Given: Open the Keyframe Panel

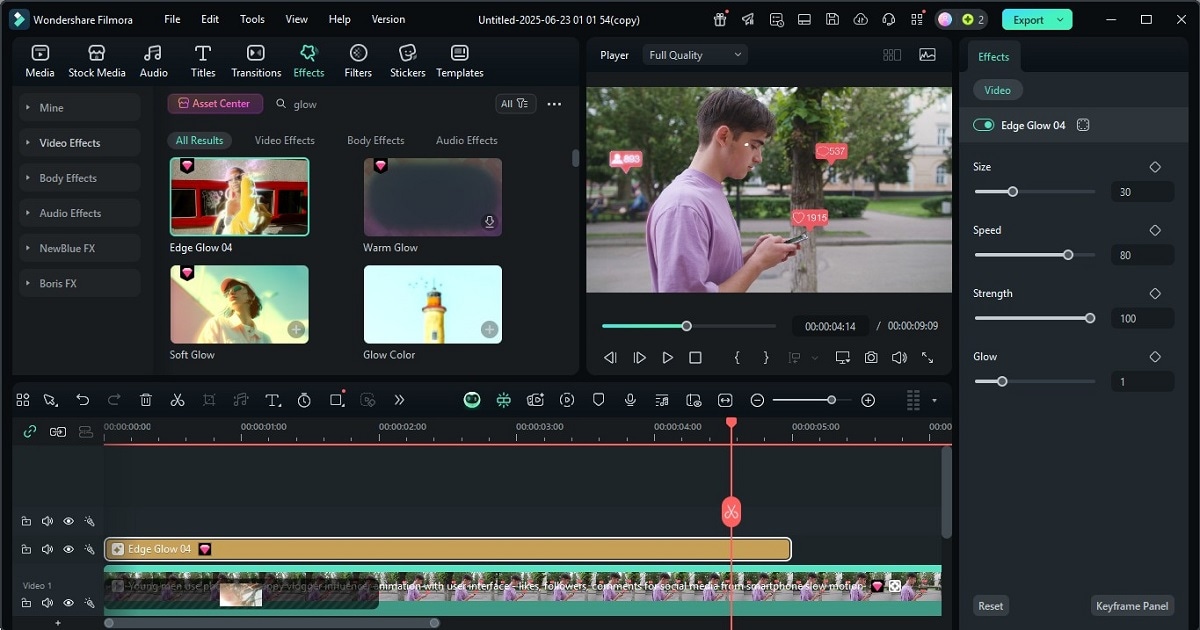Looking at the screenshot, I should [1132, 605].
